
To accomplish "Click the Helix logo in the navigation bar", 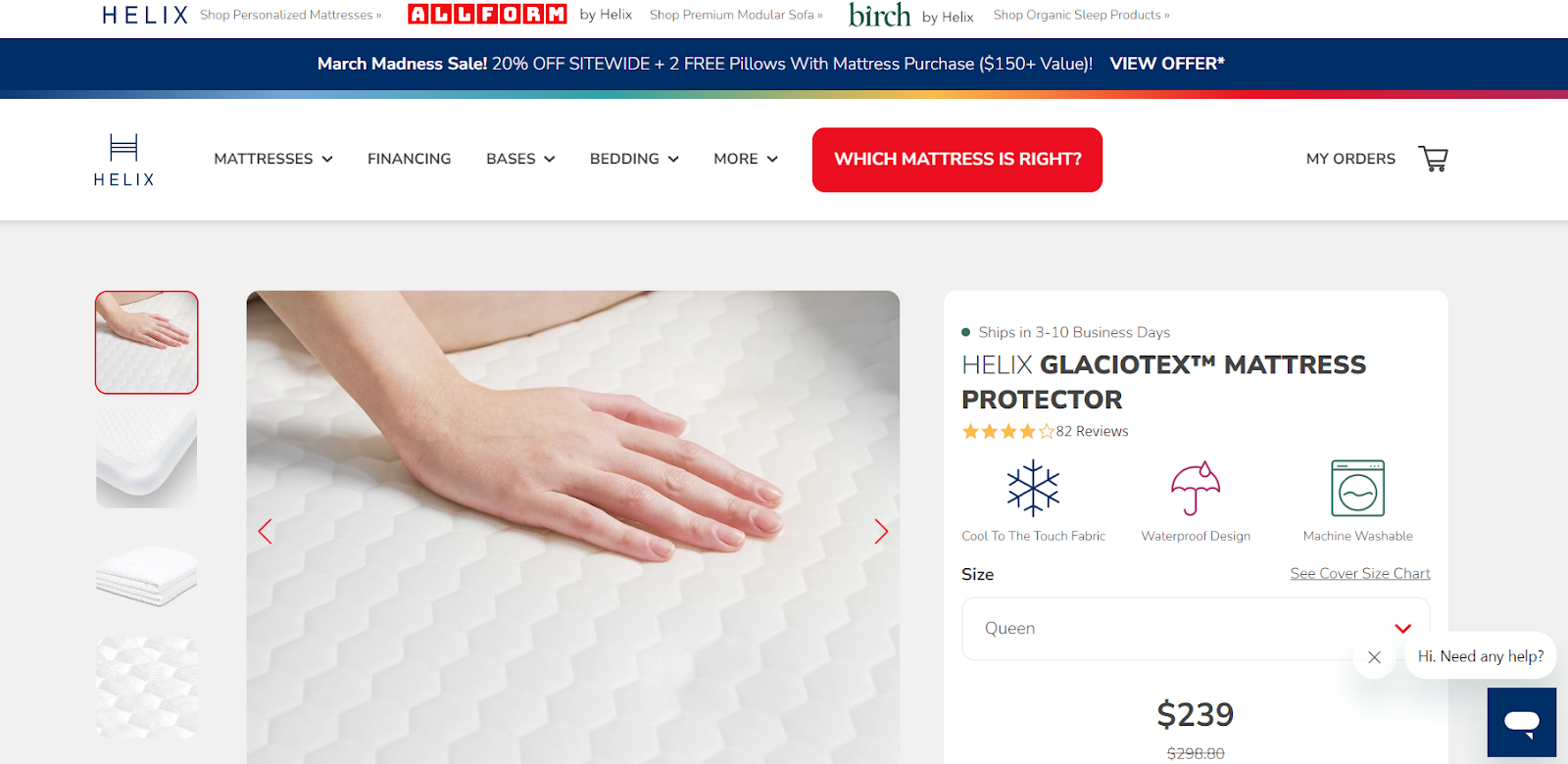I will [124, 160].
